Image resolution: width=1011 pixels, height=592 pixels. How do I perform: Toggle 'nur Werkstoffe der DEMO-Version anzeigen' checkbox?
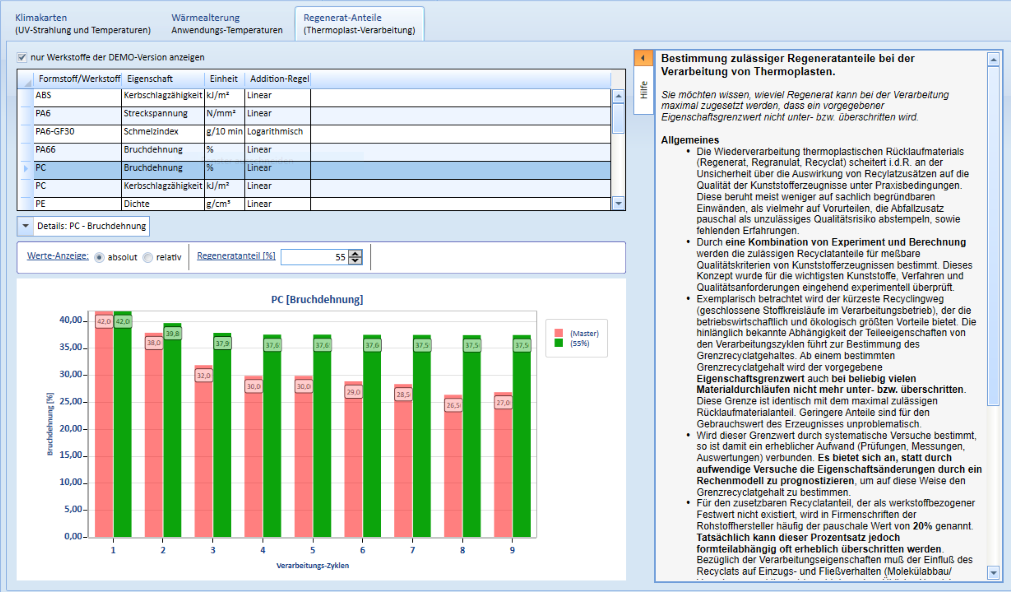click(22, 57)
